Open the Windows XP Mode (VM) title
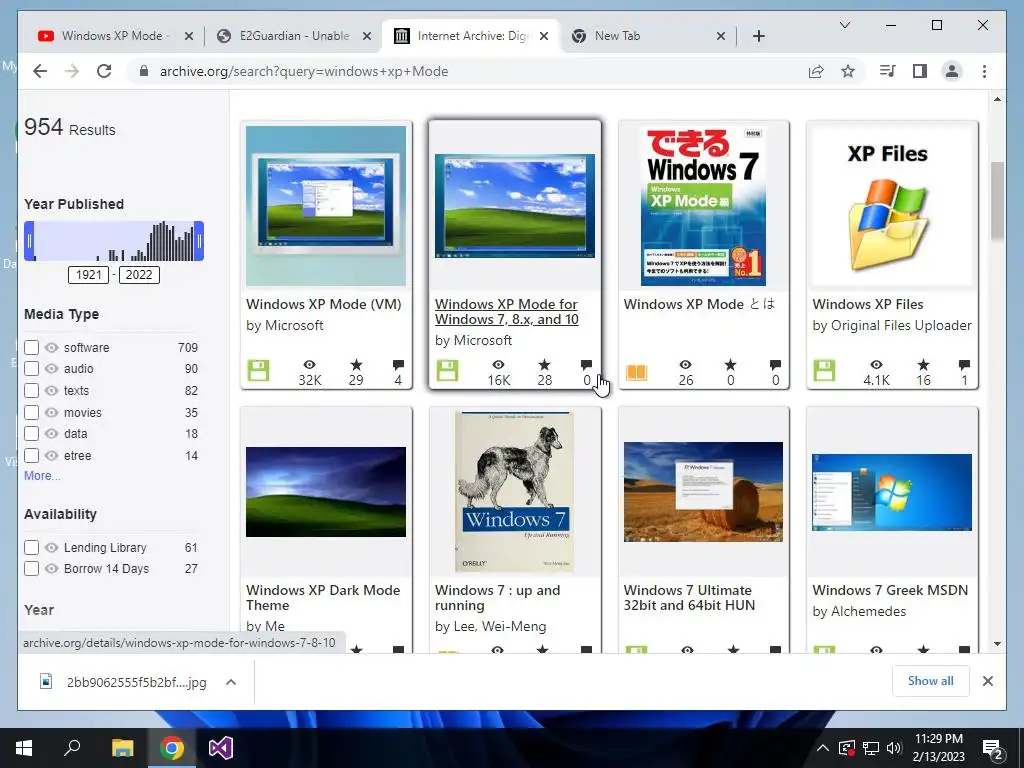The width and height of the screenshot is (1024, 768). 324,304
